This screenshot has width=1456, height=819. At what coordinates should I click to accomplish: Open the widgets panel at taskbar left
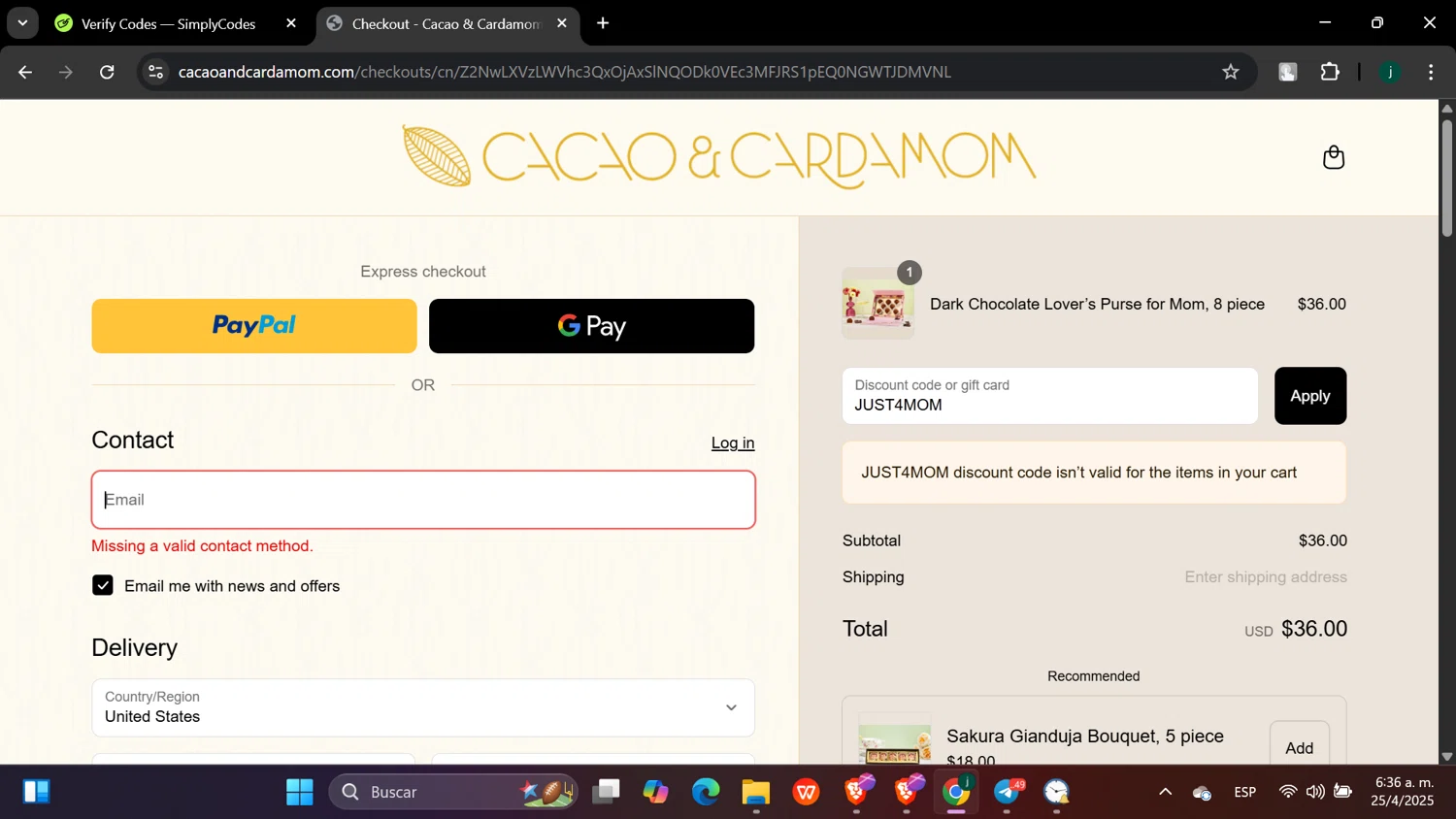[37, 792]
